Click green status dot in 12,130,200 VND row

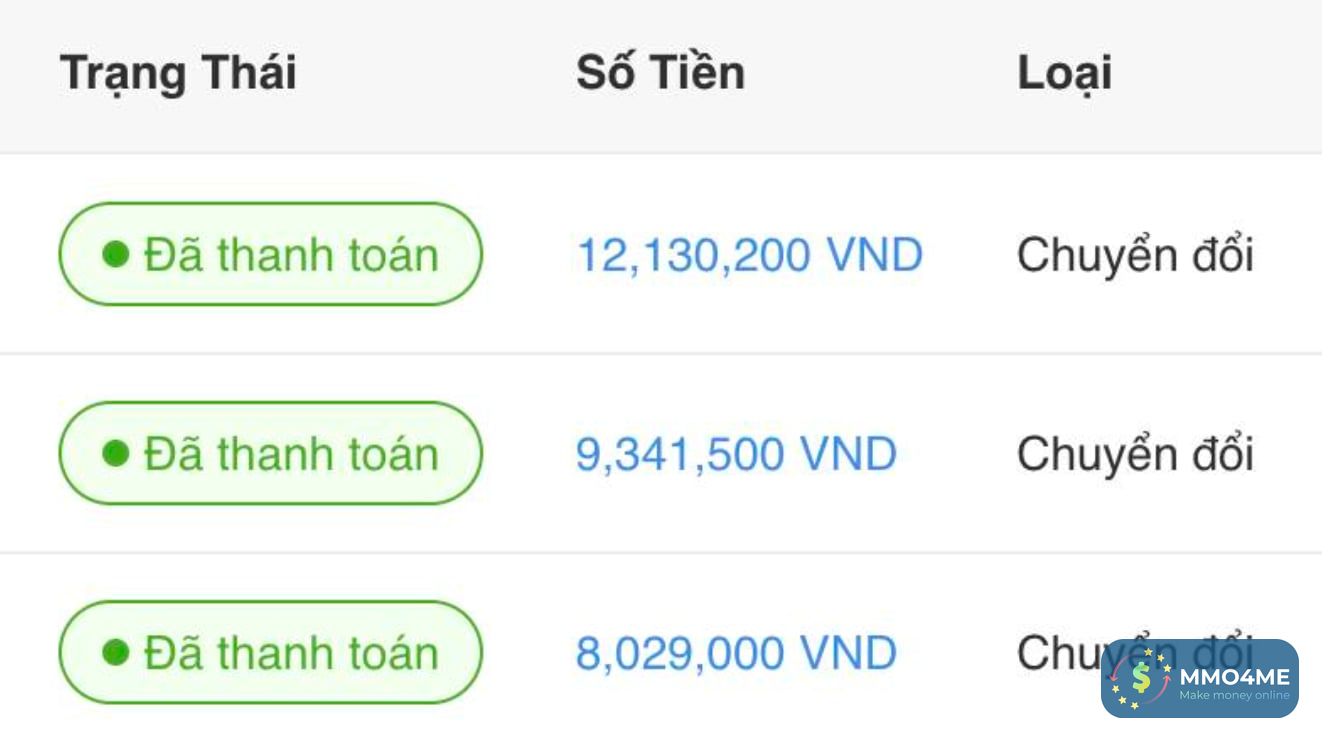pyautogui.click(x=116, y=254)
